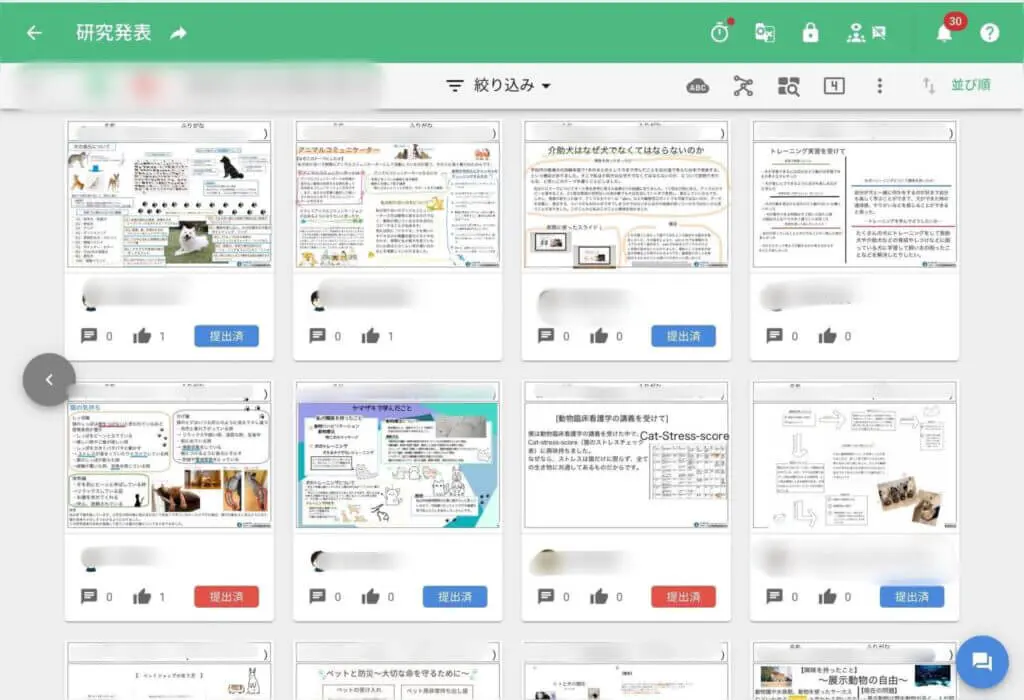Open the stopwatch timer icon
This screenshot has height=700, width=1024.
720,32
